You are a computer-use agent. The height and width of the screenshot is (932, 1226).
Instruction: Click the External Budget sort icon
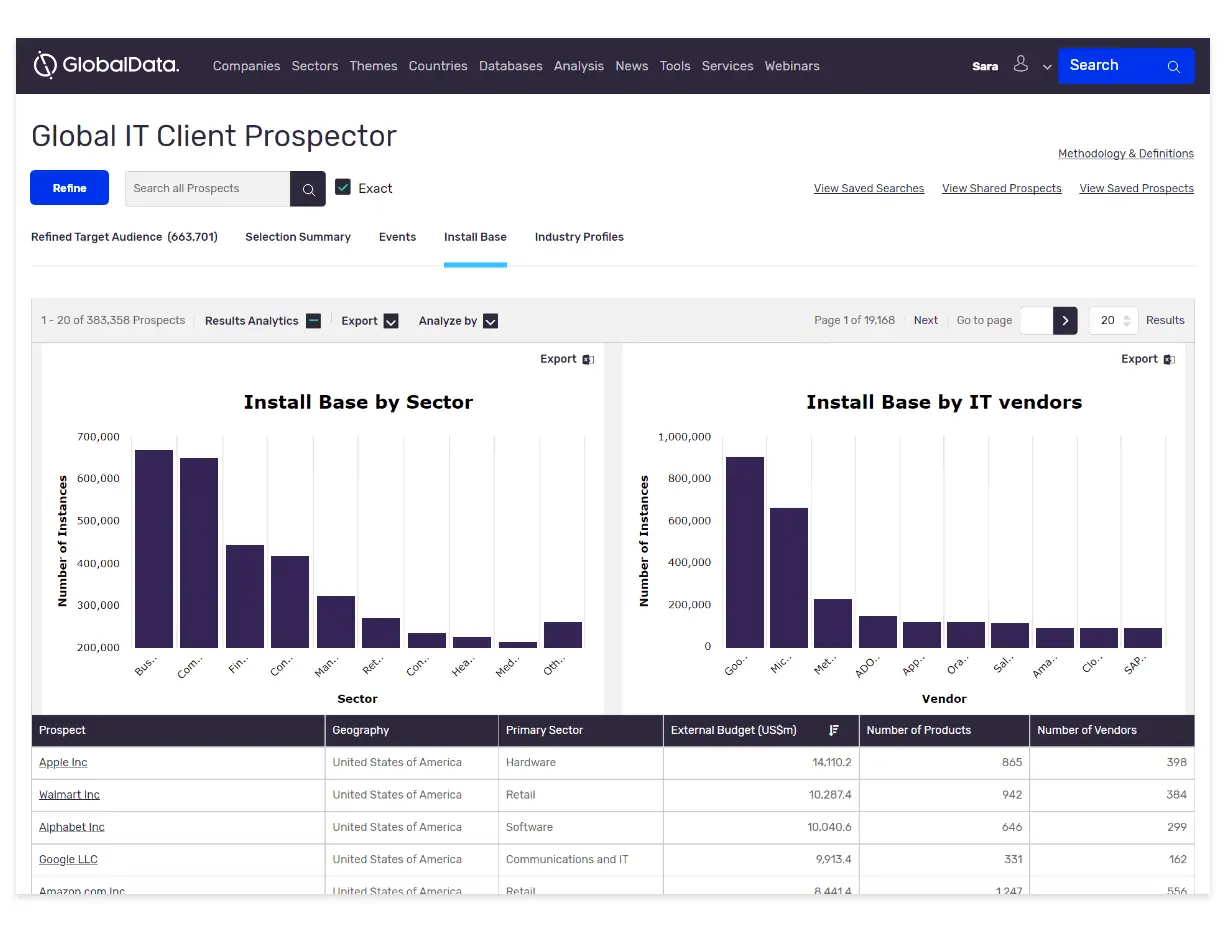point(834,731)
